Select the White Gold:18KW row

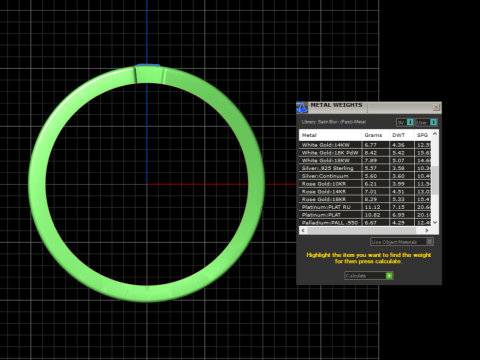tap(365, 160)
